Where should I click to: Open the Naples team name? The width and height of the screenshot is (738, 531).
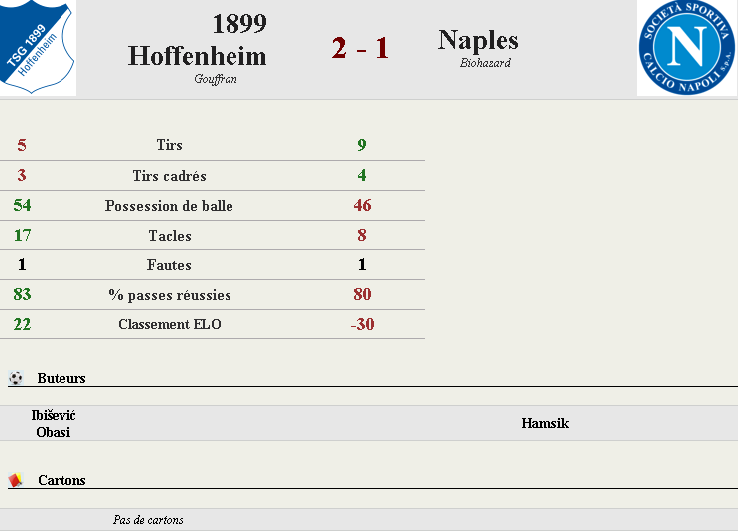tap(478, 40)
